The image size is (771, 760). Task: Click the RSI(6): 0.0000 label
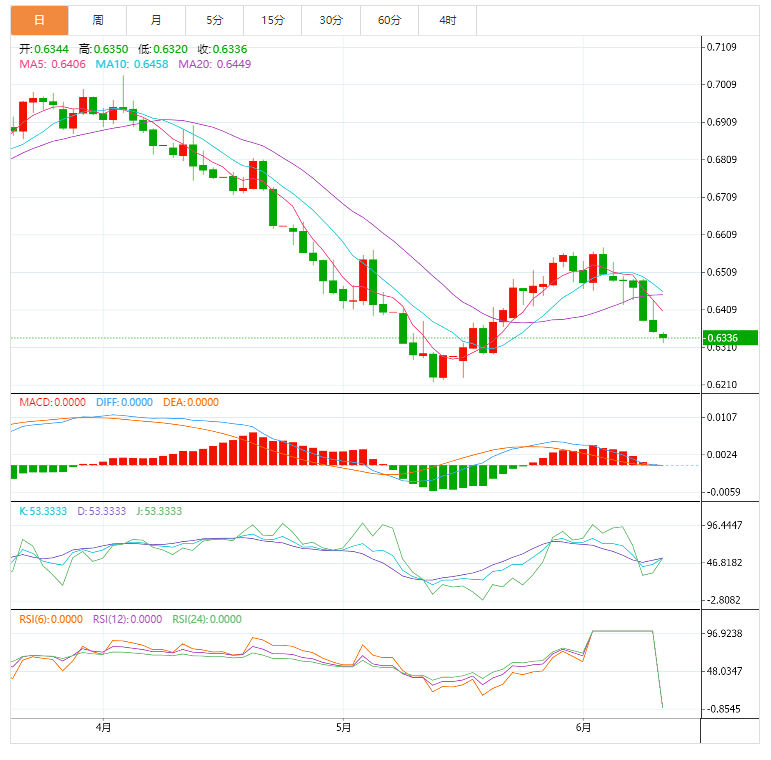click(51, 619)
